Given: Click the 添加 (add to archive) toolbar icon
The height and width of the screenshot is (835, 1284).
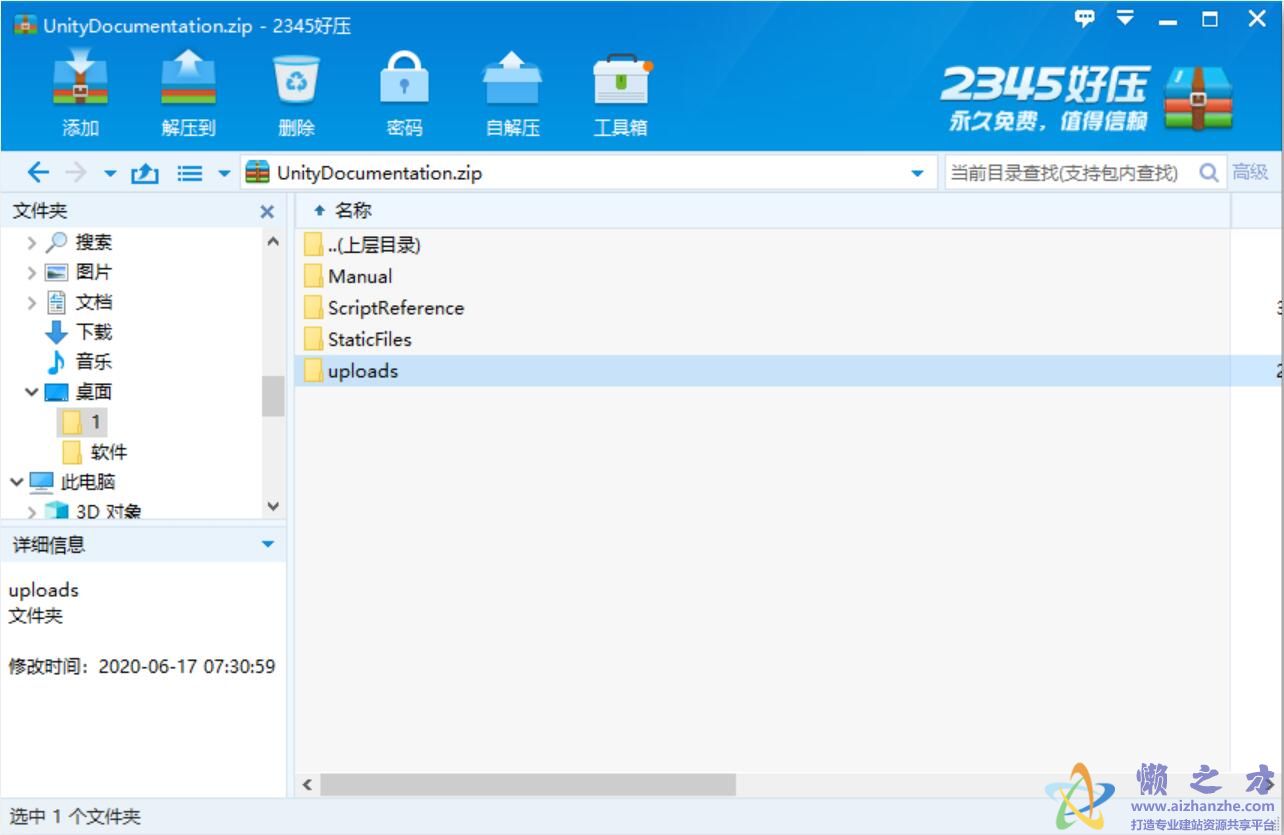Looking at the screenshot, I should [x=81, y=93].
